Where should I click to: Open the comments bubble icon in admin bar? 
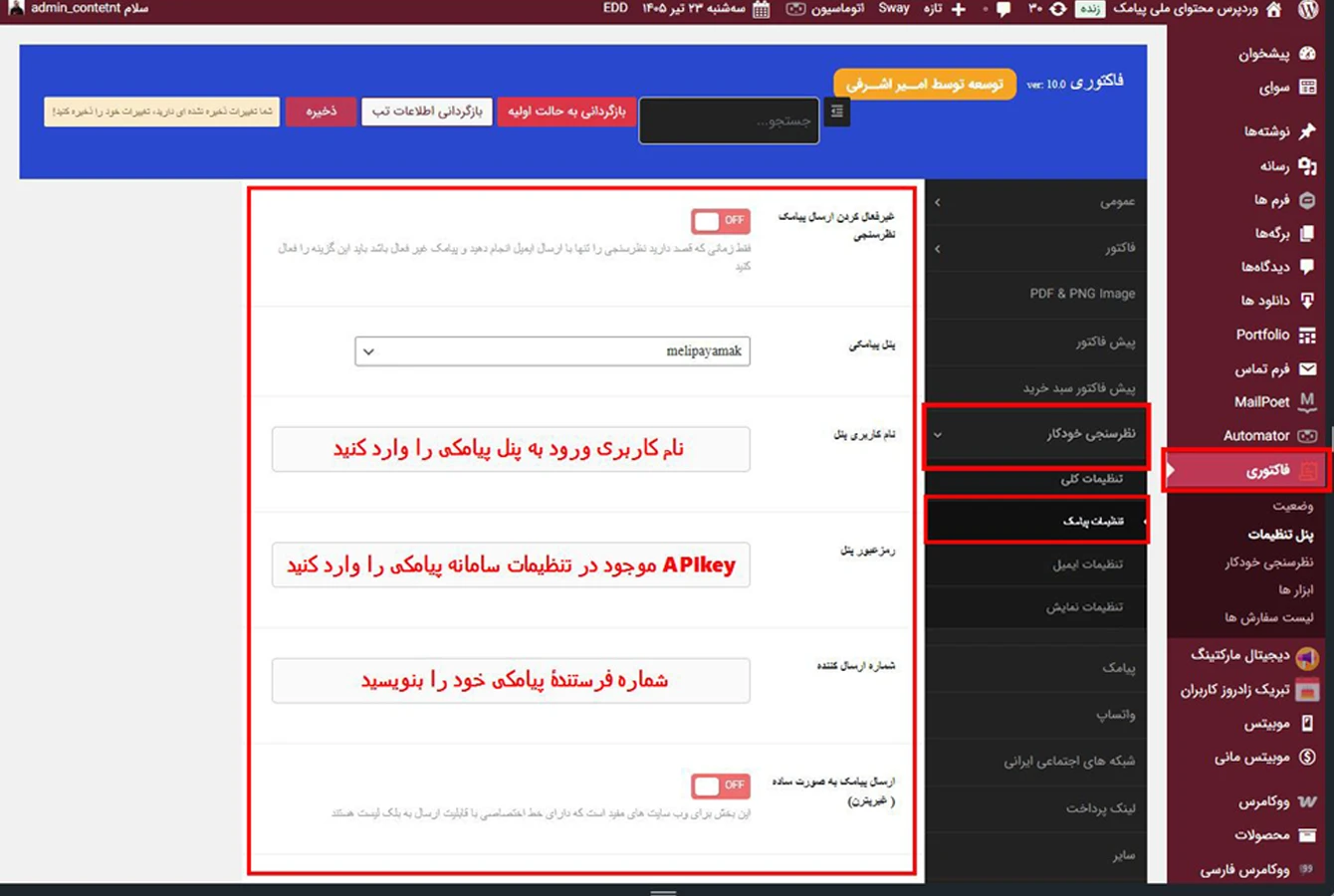click(1003, 10)
